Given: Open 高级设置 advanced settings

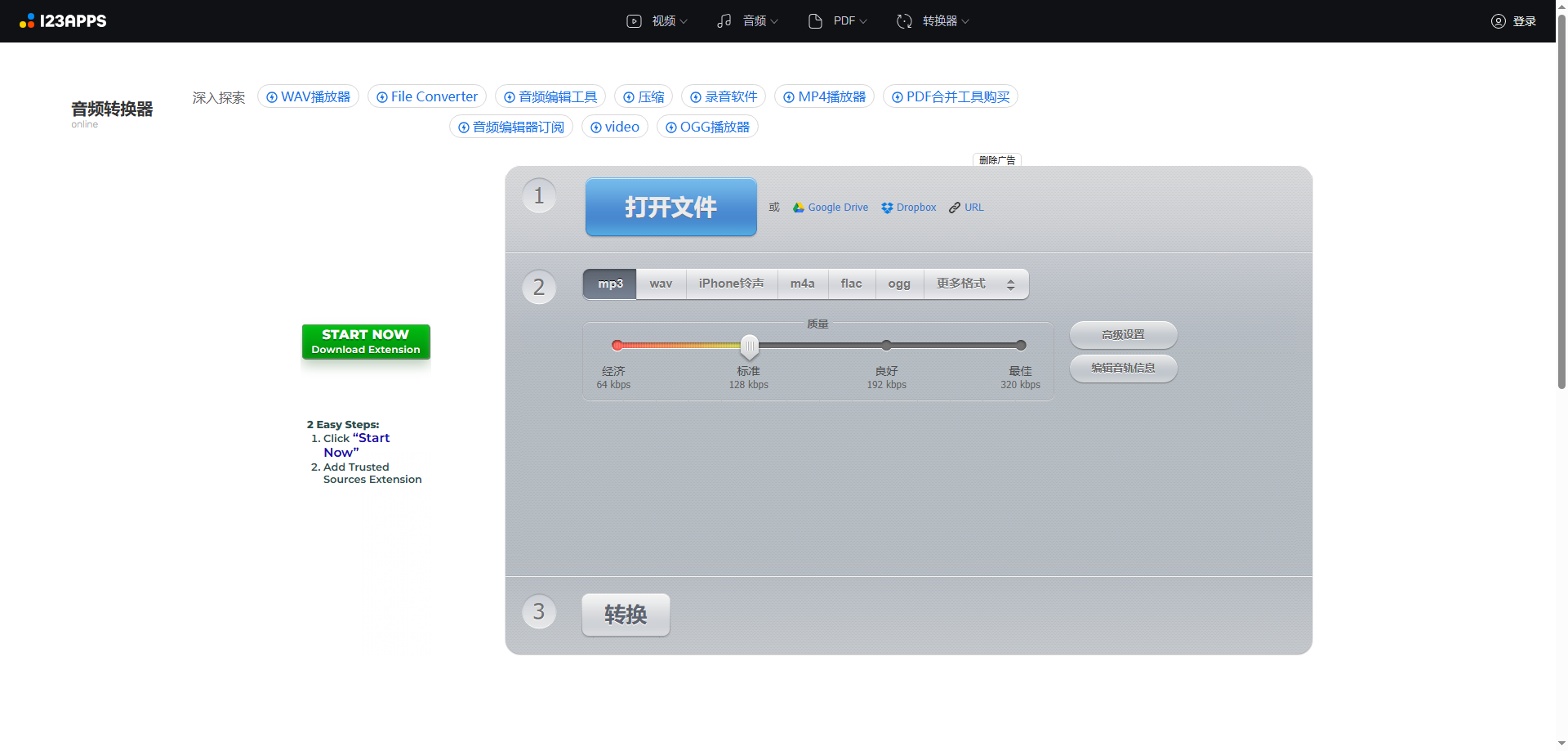Looking at the screenshot, I should click(x=1123, y=335).
